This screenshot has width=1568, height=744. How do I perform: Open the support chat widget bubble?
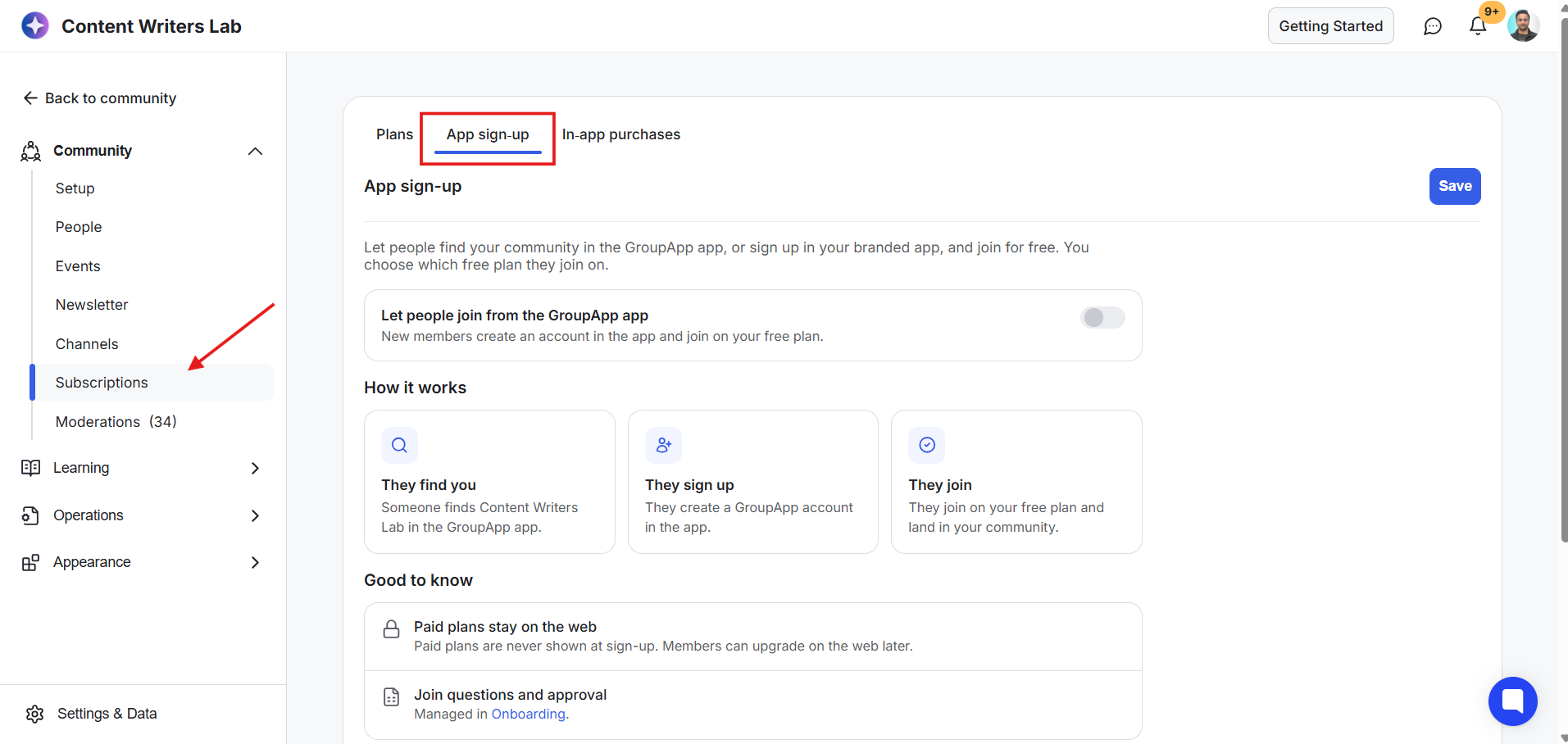click(x=1512, y=701)
